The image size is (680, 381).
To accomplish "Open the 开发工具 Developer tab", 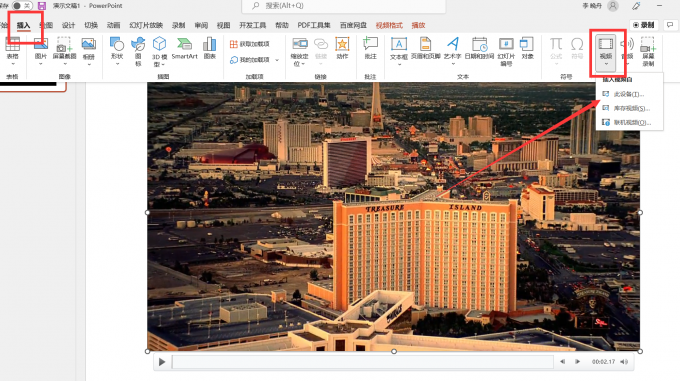I will (253, 26).
